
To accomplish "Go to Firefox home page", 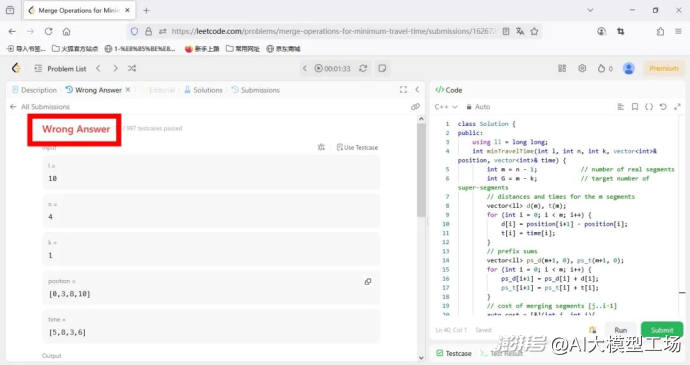I will point(66,31).
